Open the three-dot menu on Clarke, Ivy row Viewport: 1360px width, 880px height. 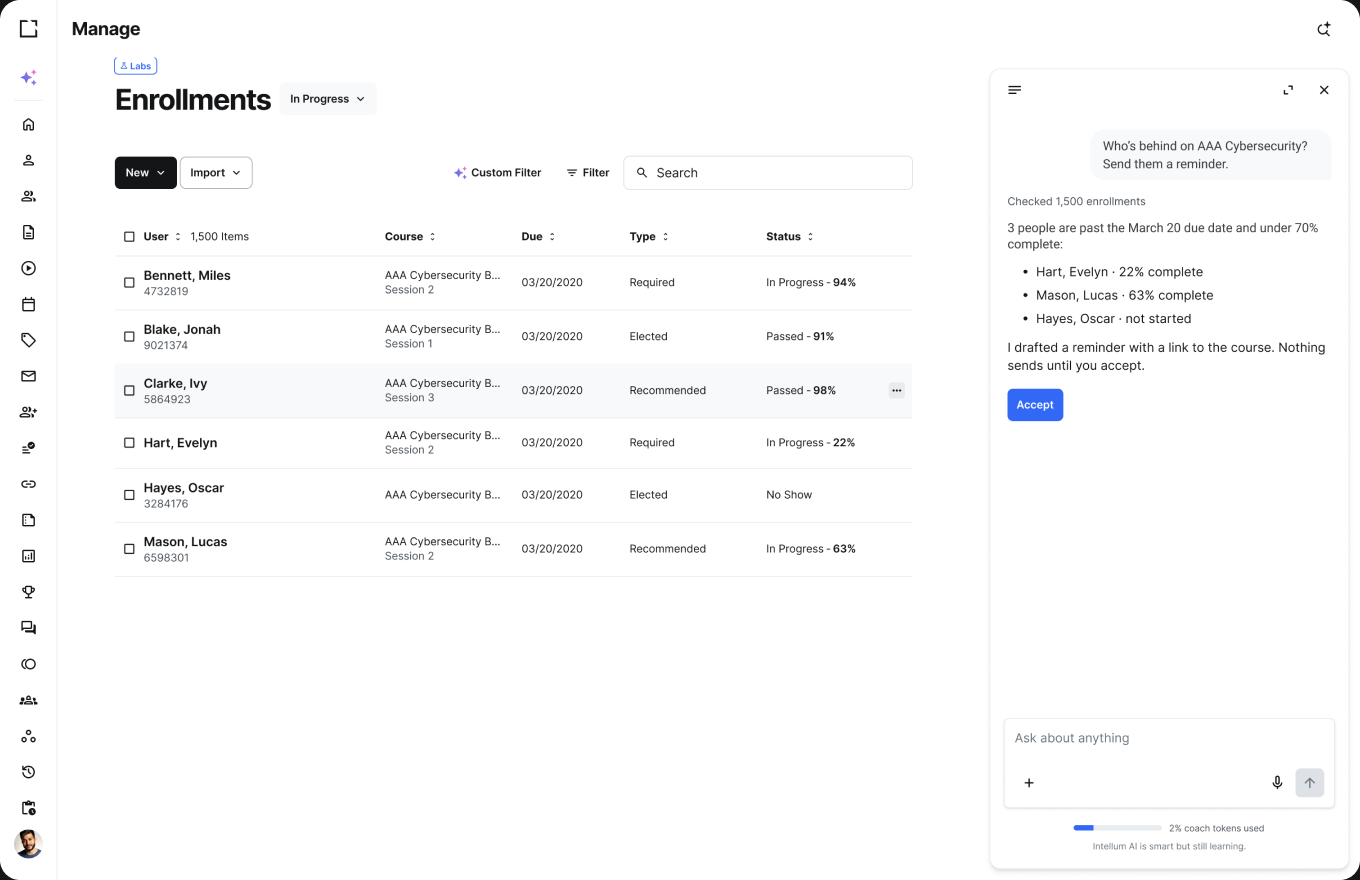897,391
